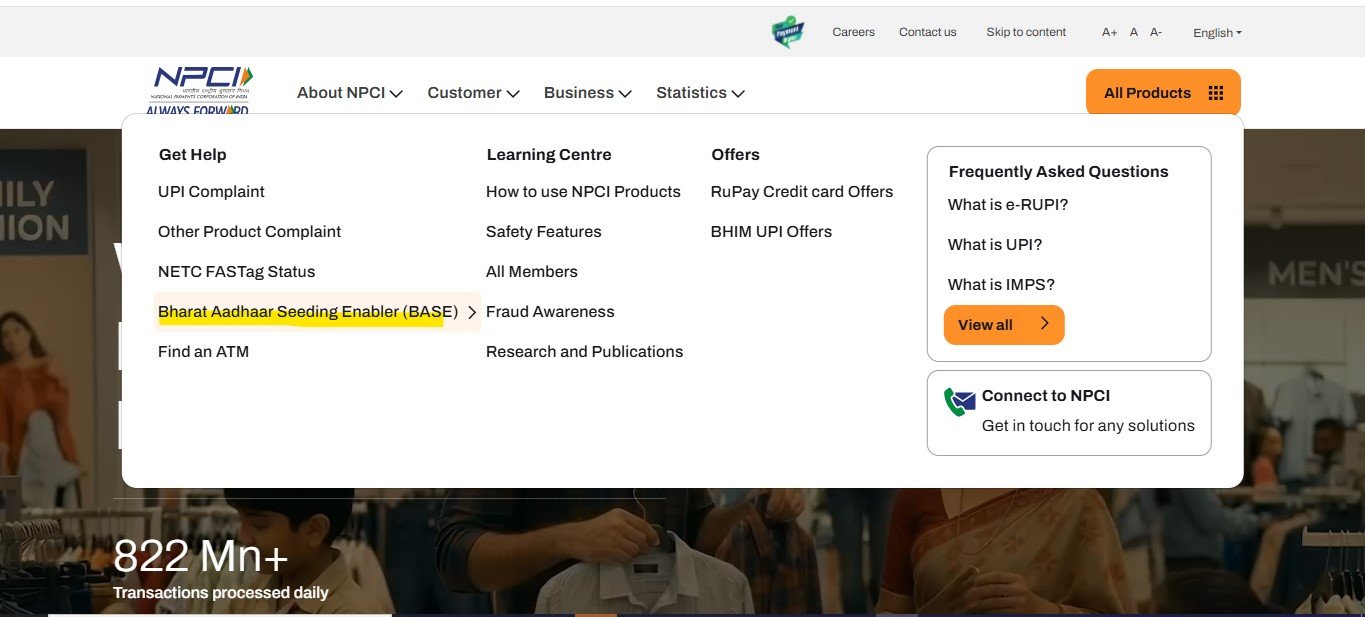This screenshot has width=1365, height=617.
Task: Open the Other Product Complaint entry
Action: click(x=249, y=232)
